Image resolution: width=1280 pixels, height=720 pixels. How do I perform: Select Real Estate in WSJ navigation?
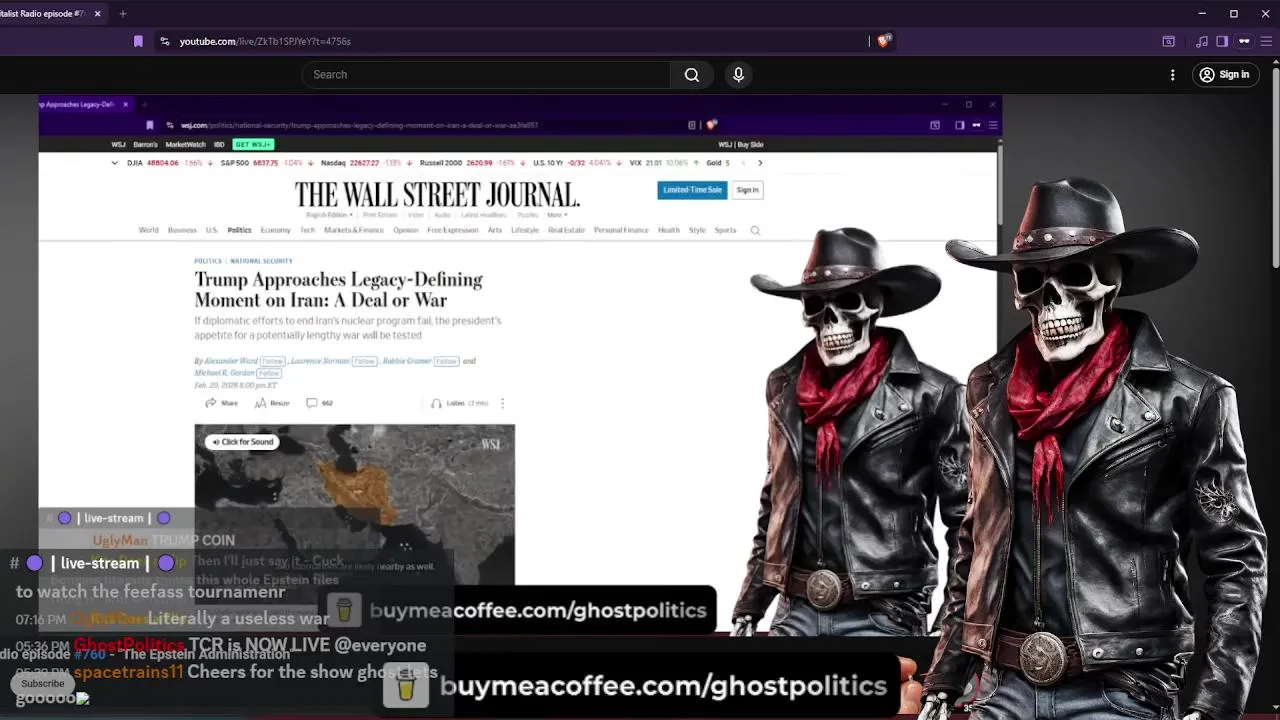[566, 230]
